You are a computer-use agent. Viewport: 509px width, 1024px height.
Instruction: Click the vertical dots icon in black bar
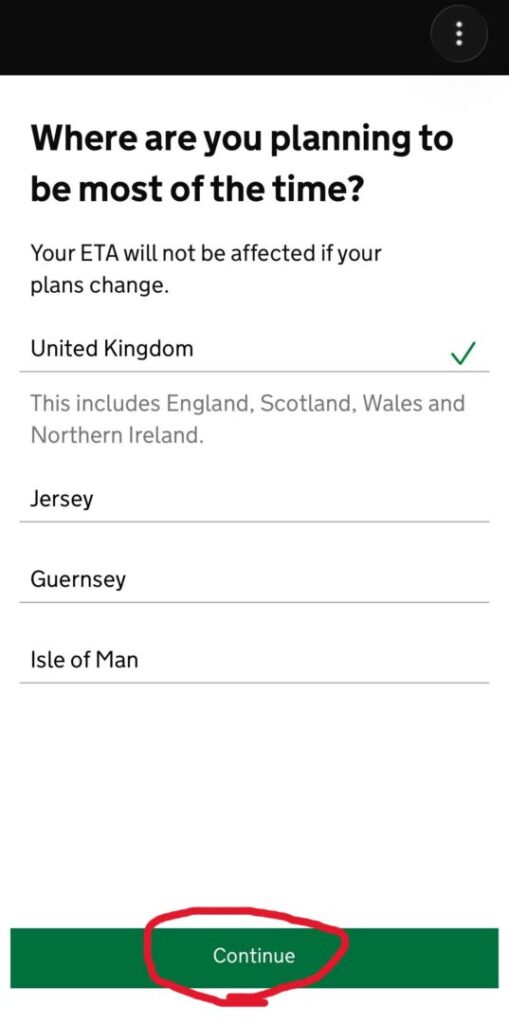(459, 33)
